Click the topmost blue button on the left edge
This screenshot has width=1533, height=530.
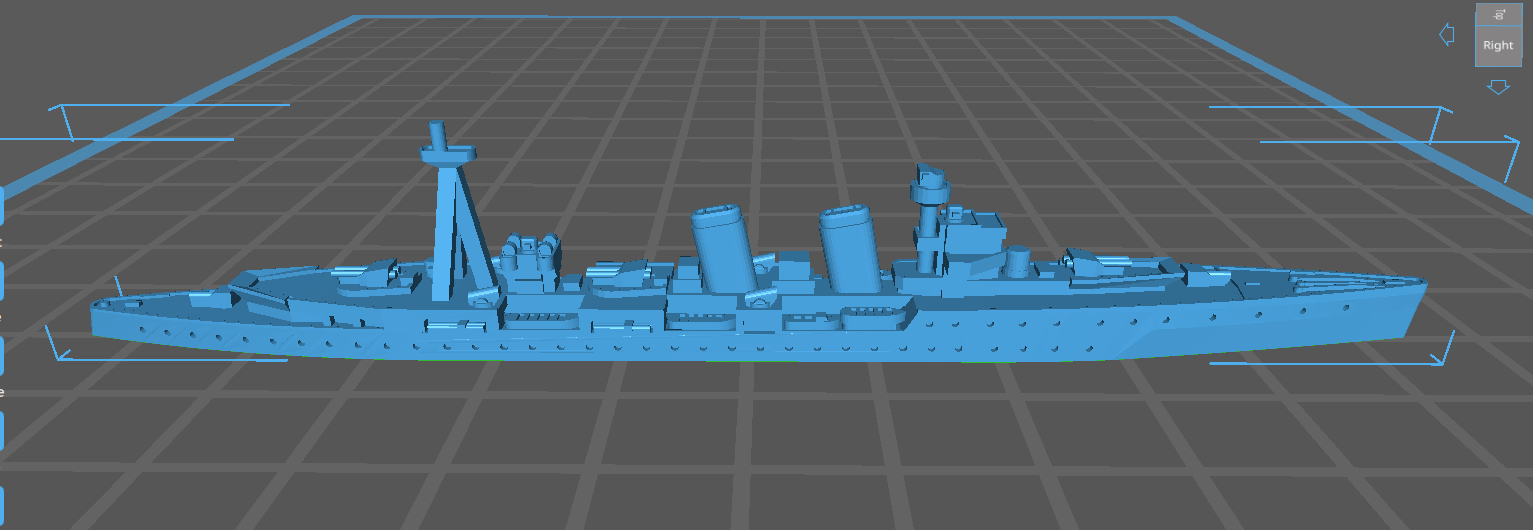(x=2, y=204)
